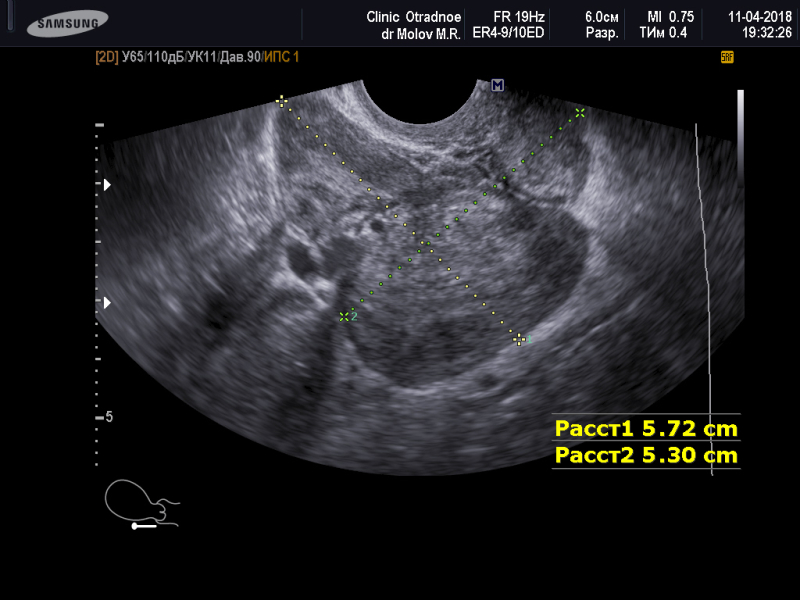Click the Clinic Otradnoe text

tap(414, 17)
